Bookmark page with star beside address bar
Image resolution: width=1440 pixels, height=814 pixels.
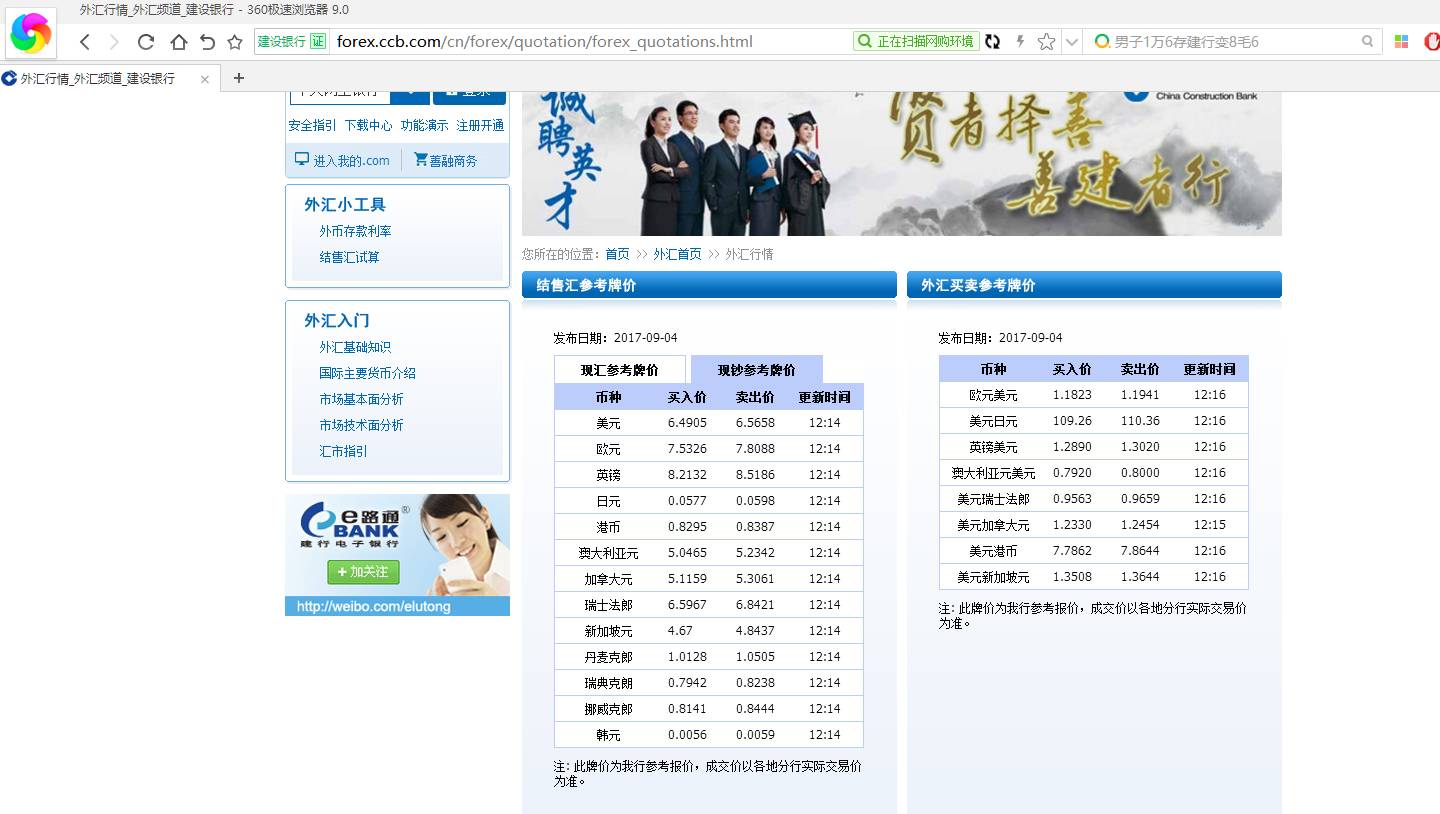point(235,42)
